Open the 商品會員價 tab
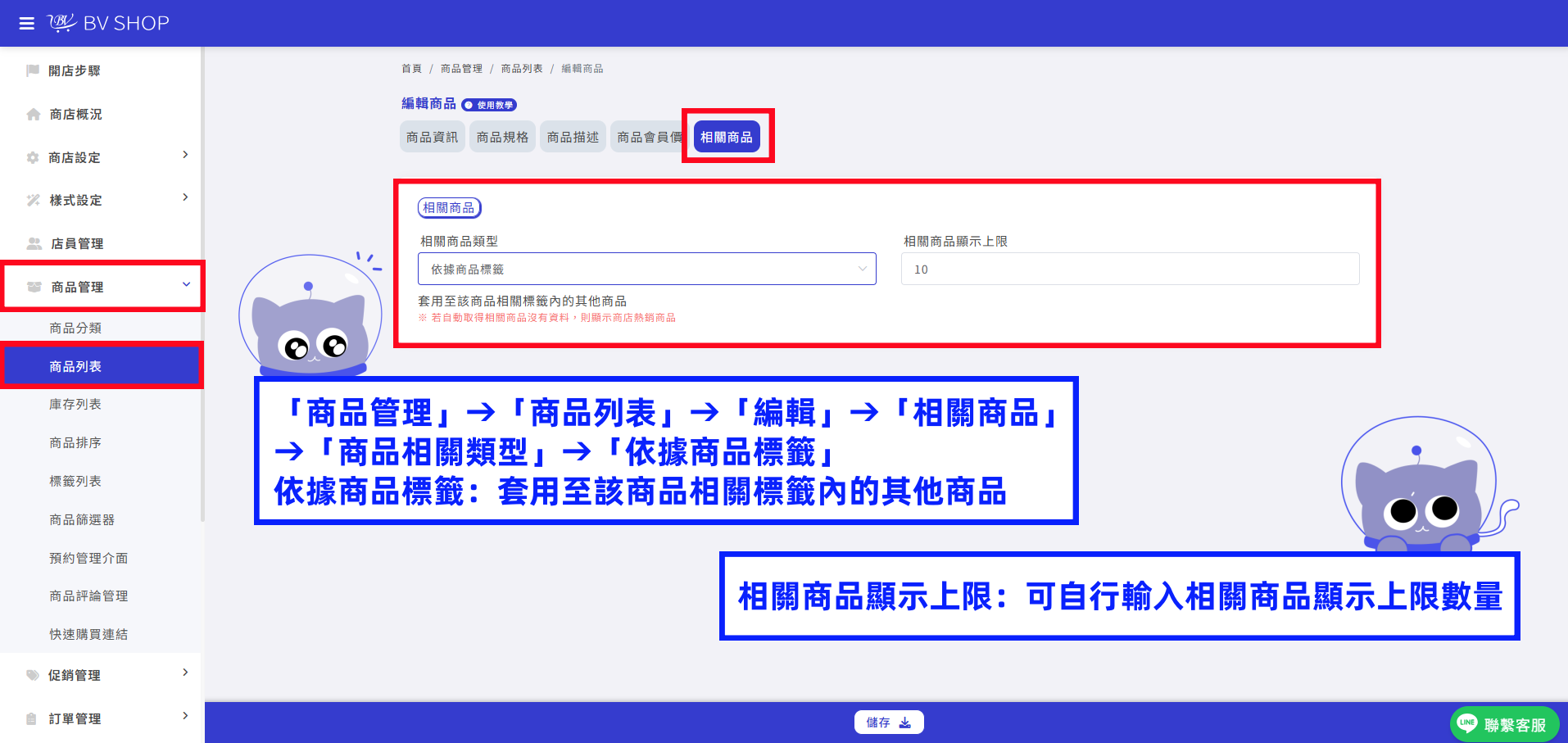1568x743 pixels. pyautogui.click(x=648, y=137)
